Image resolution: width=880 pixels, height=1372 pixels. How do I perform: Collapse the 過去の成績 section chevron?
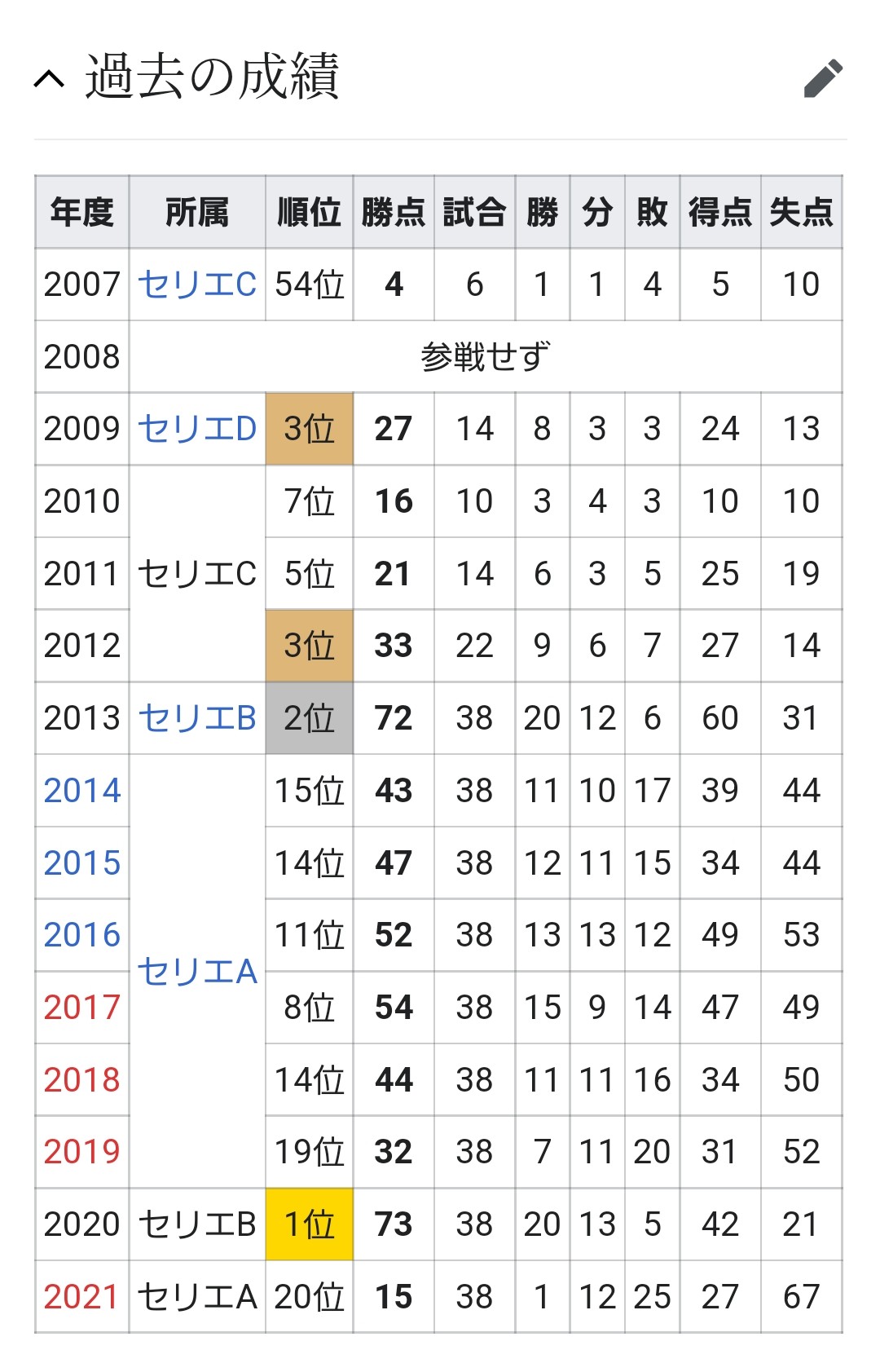coord(50,78)
